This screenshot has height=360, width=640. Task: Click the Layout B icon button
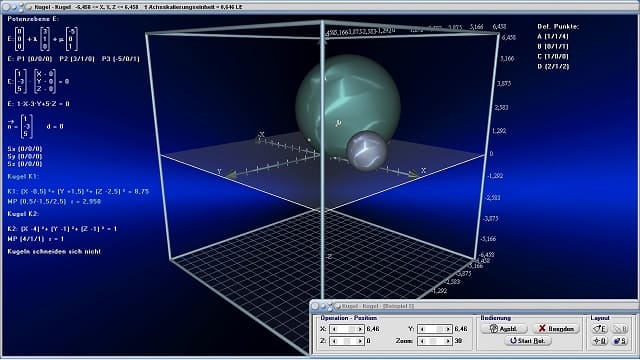(620, 329)
